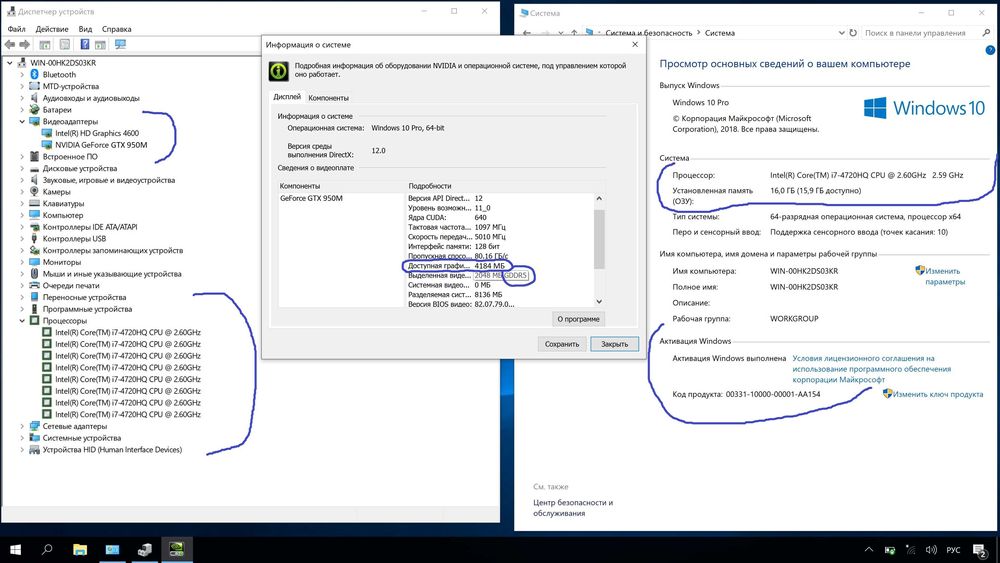
Task: Collapse the WIN-00HK2DS03KR root node
Action: point(10,63)
